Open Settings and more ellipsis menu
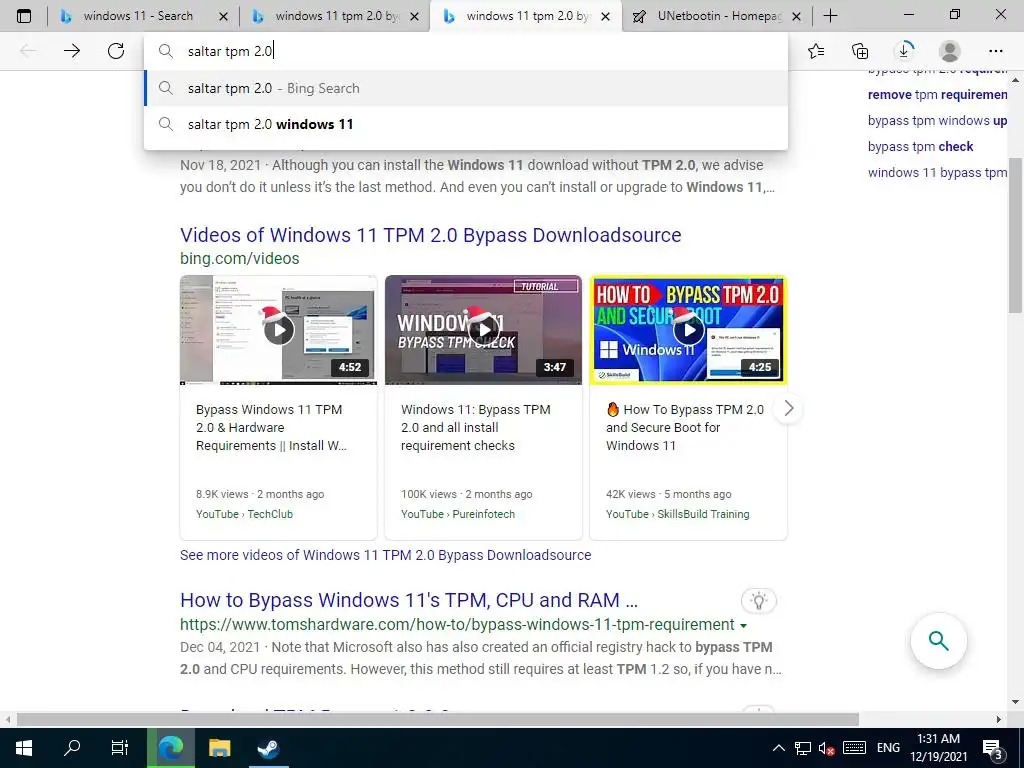This screenshot has width=1024, height=768. (x=995, y=51)
